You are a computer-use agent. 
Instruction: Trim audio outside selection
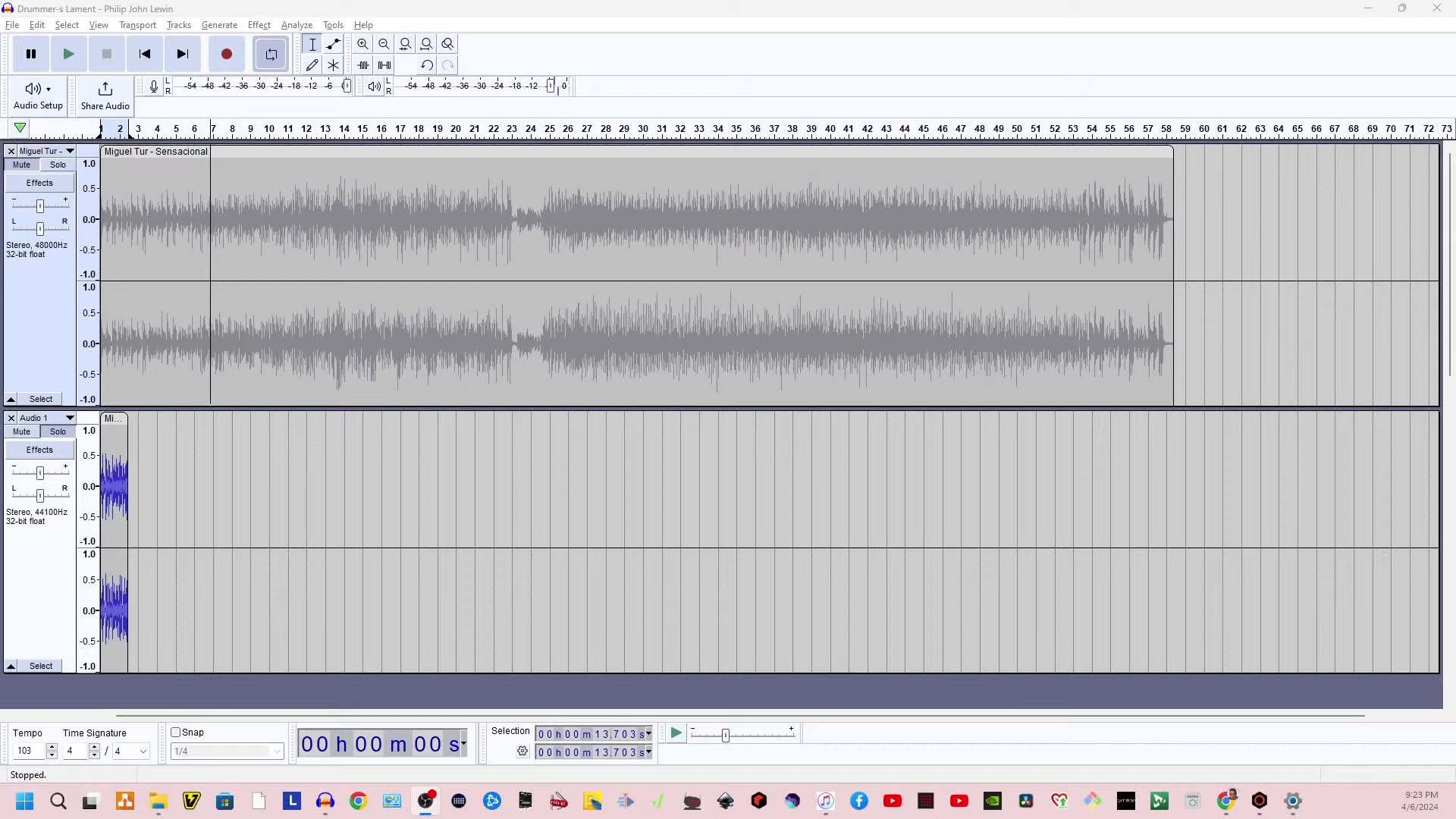point(362,65)
